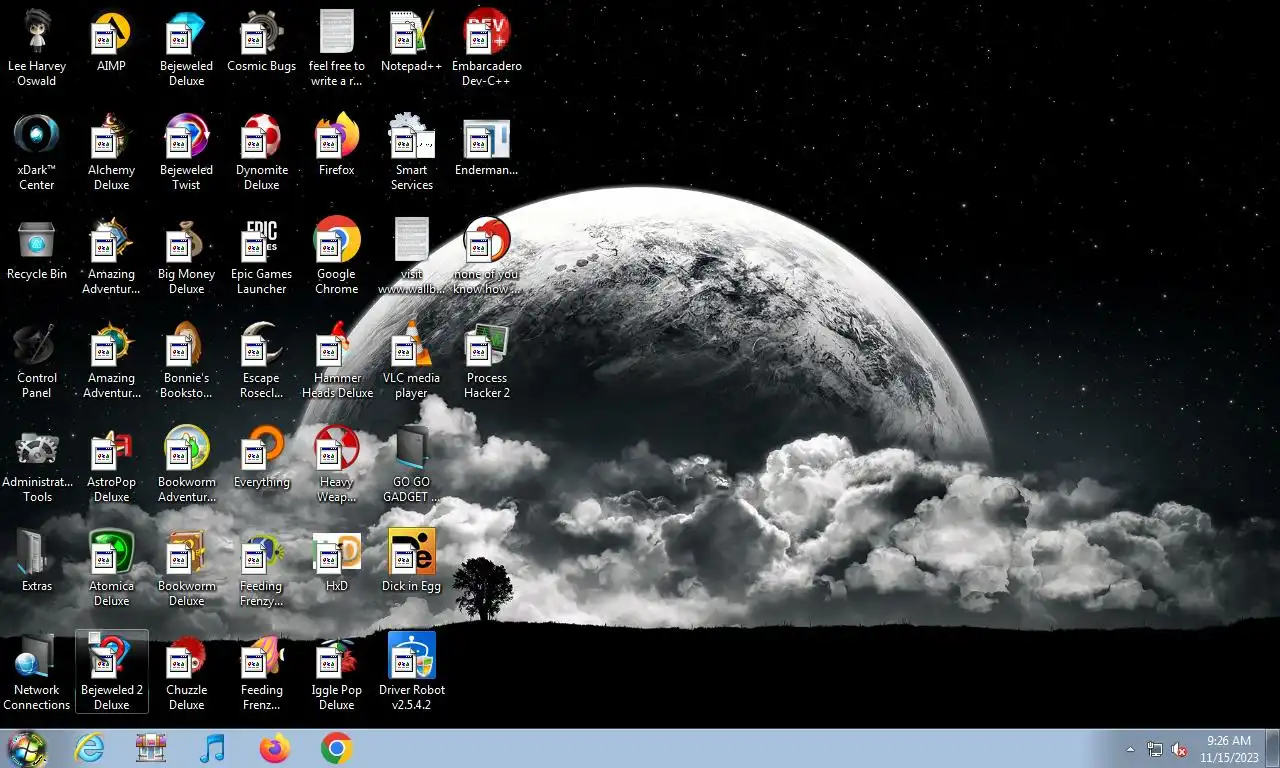
Task: Select the HxD hex editor shortcut
Action: (337, 564)
